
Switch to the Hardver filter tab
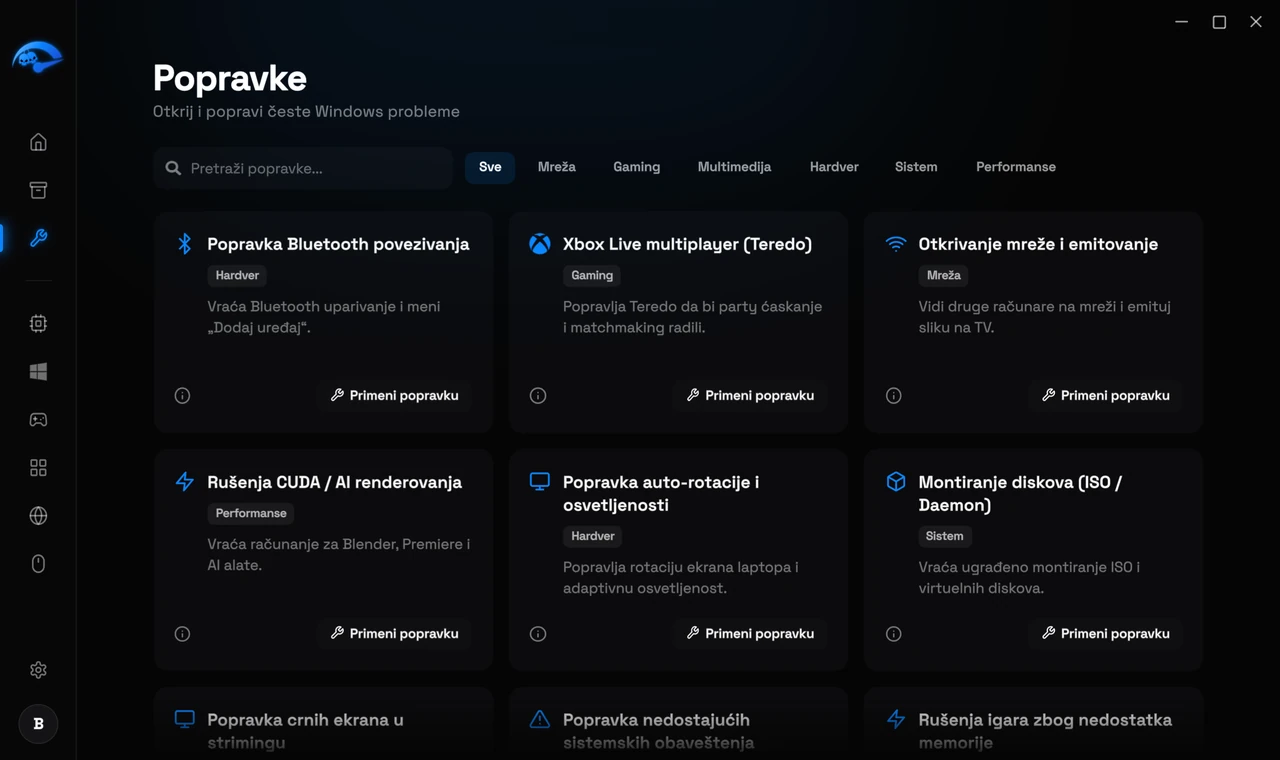point(834,167)
